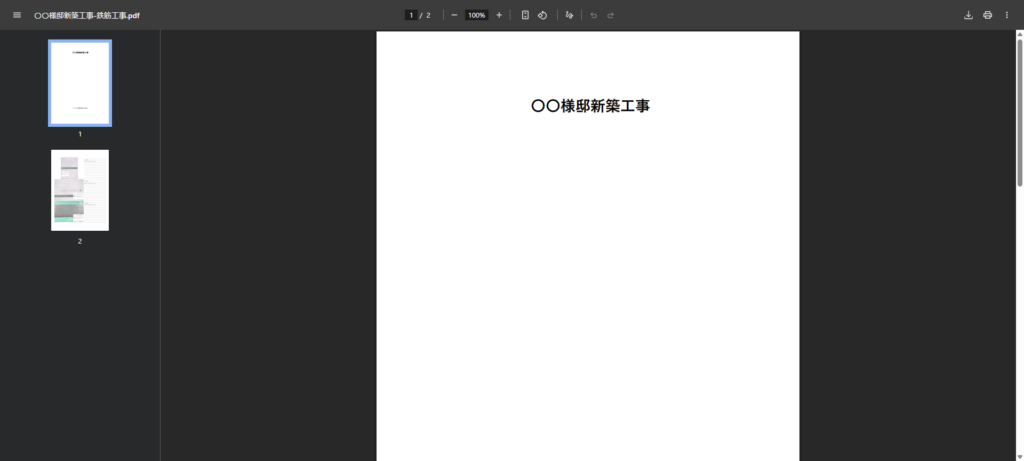Image resolution: width=1024 pixels, height=461 pixels.
Task: Select the page 1 thumbnail
Action: pyautogui.click(x=80, y=83)
